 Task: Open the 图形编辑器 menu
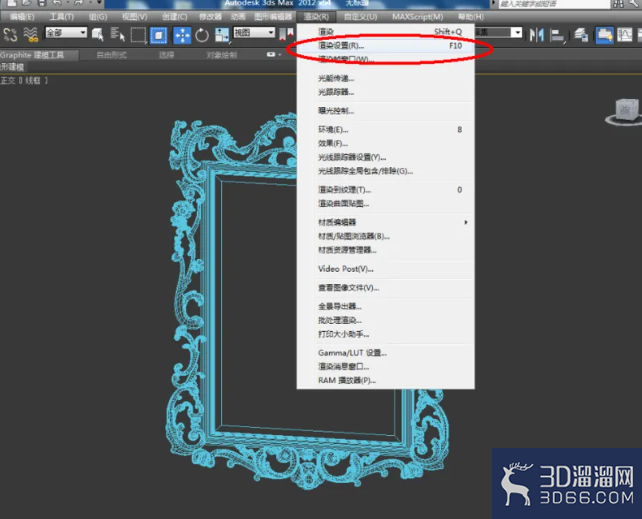(x=273, y=17)
